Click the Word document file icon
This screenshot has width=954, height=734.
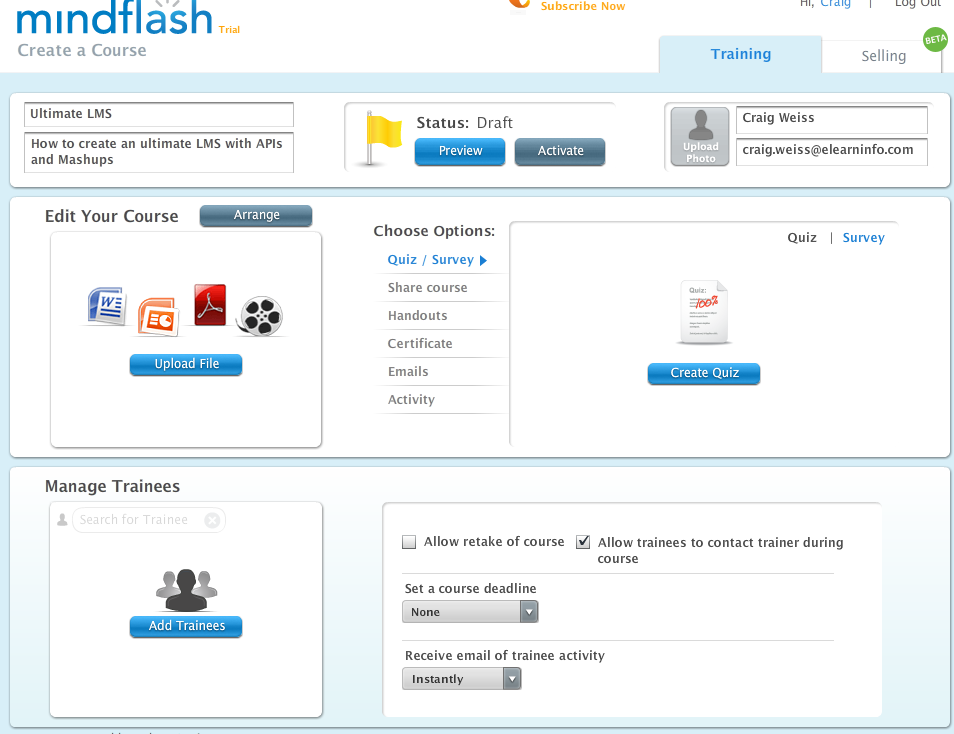click(105, 306)
